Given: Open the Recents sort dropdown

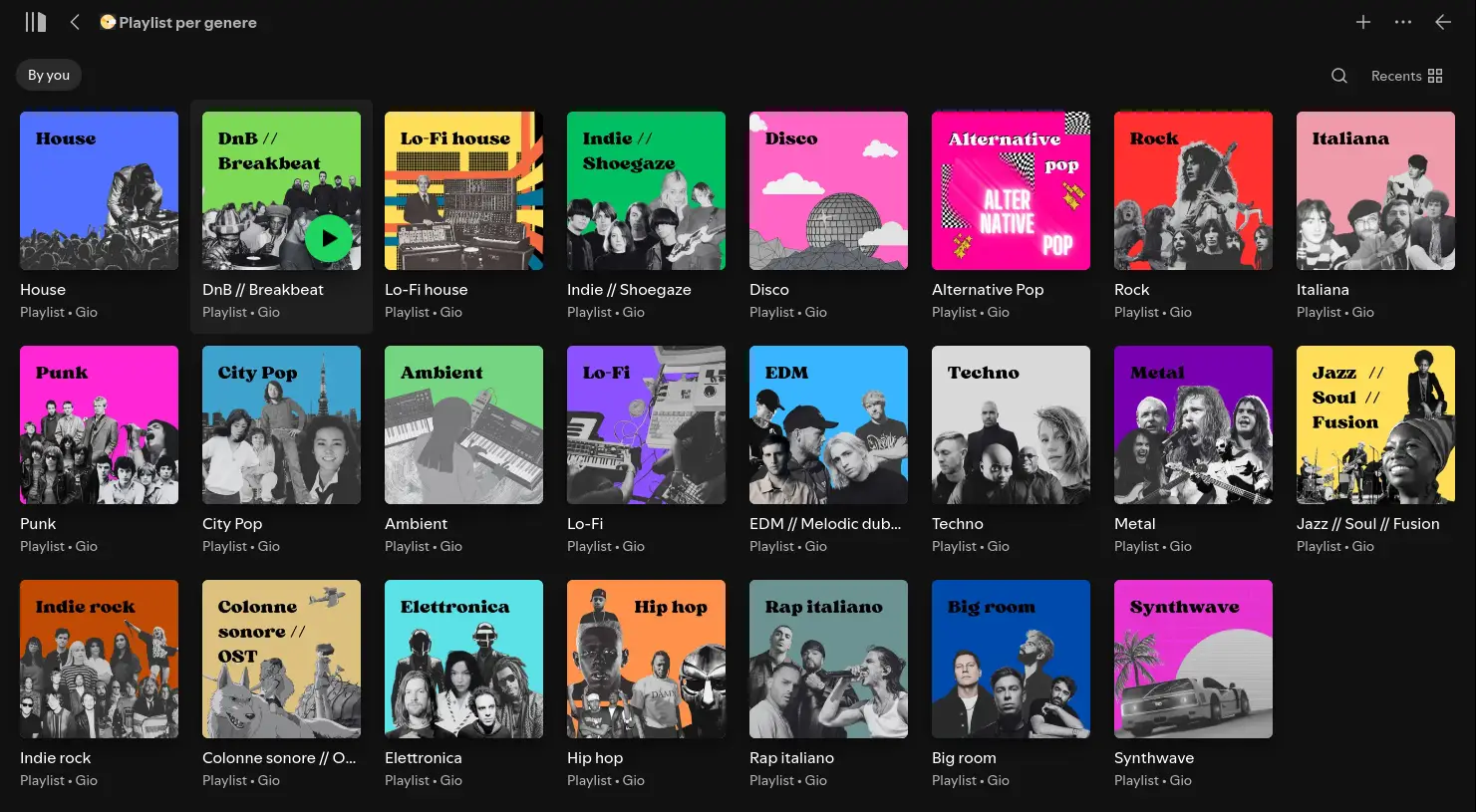Looking at the screenshot, I should click(x=1395, y=76).
